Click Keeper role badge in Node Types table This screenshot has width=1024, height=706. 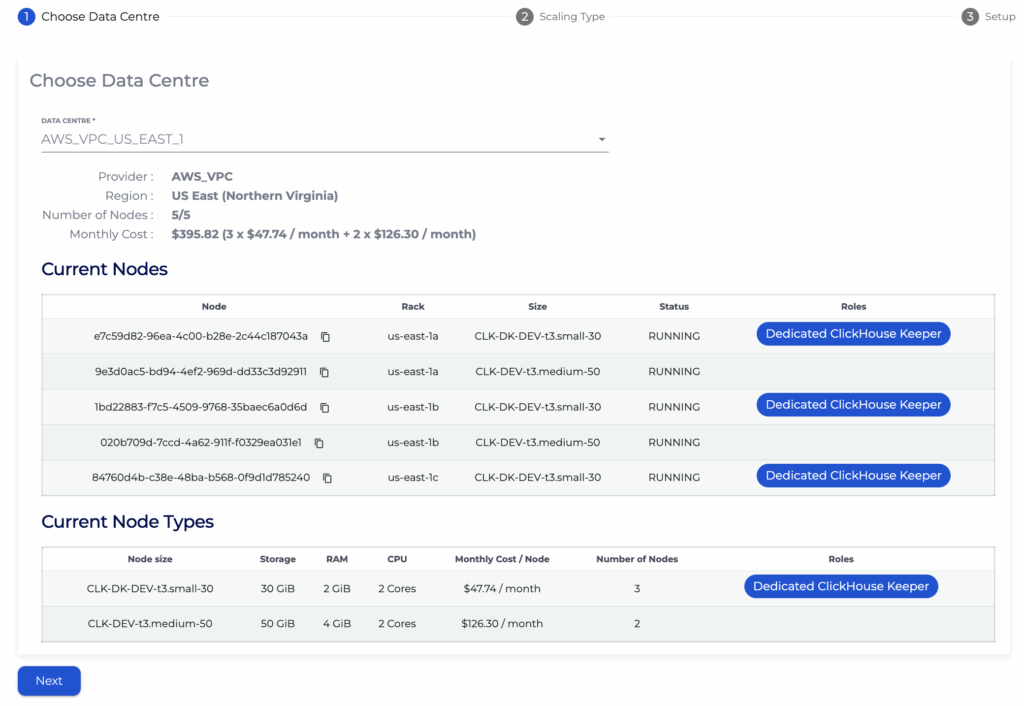840,586
